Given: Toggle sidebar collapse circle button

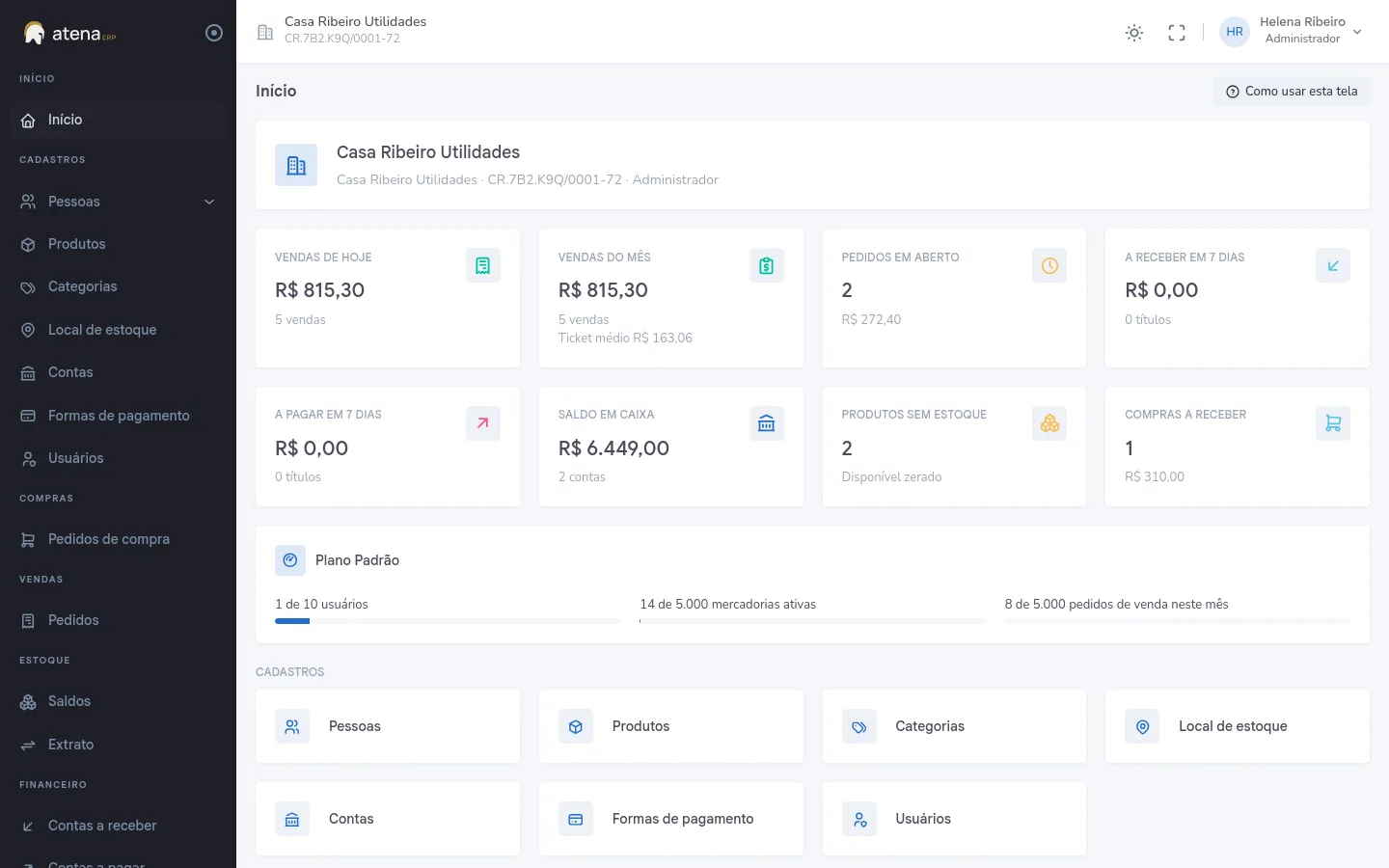Looking at the screenshot, I should pyautogui.click(x=214, y=33).
